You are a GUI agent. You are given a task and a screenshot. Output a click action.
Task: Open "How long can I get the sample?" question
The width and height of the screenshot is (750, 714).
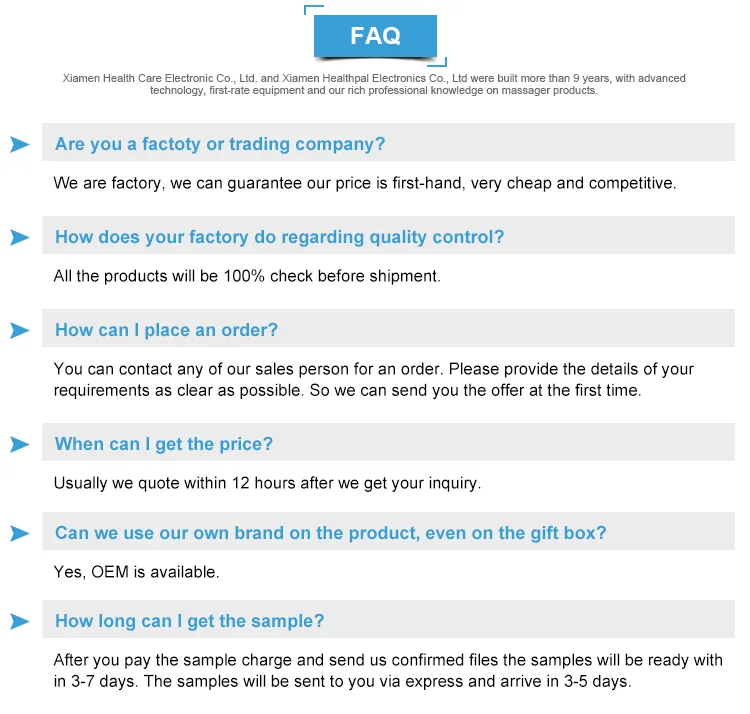[190, 621]
